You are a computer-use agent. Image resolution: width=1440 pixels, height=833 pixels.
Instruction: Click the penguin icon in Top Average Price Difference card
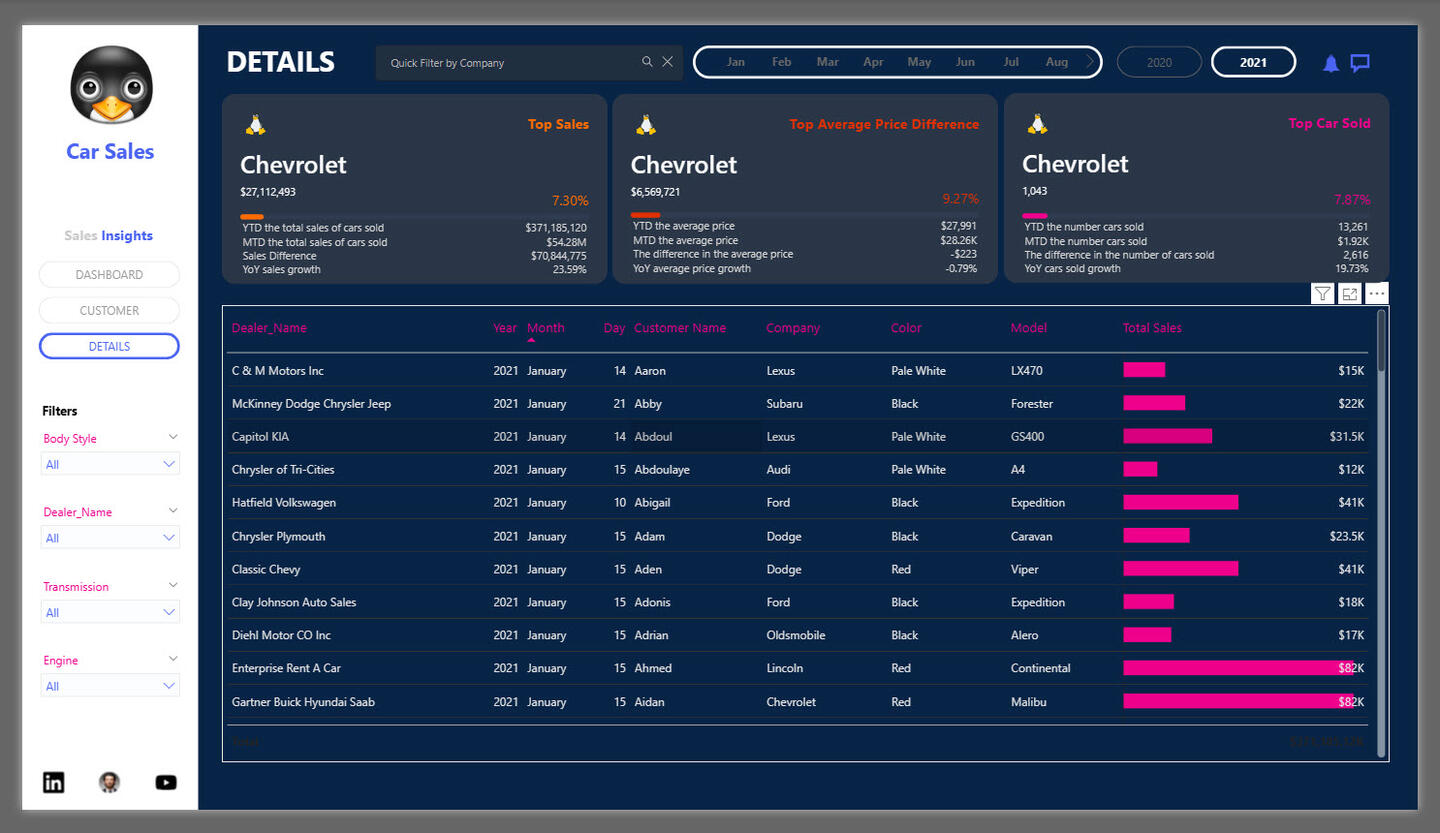pos(646,125)
